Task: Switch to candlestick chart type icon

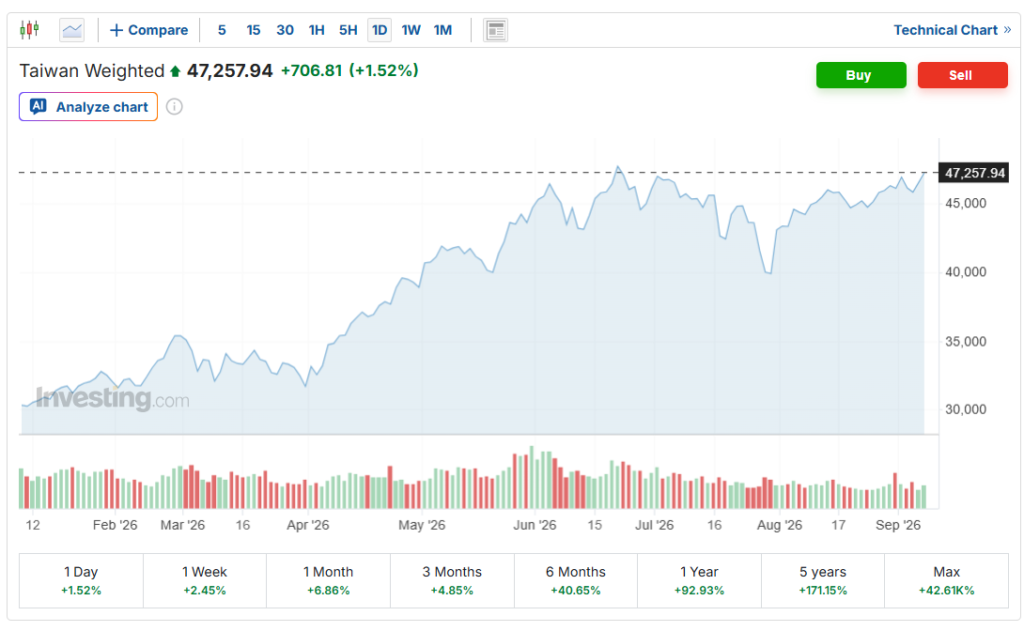Action: [29, 30]
